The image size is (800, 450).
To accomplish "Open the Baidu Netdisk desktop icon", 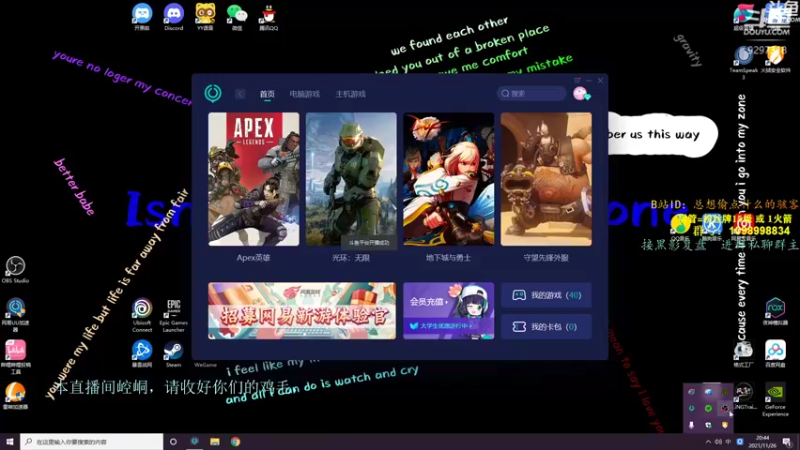I will pos(775,354).
